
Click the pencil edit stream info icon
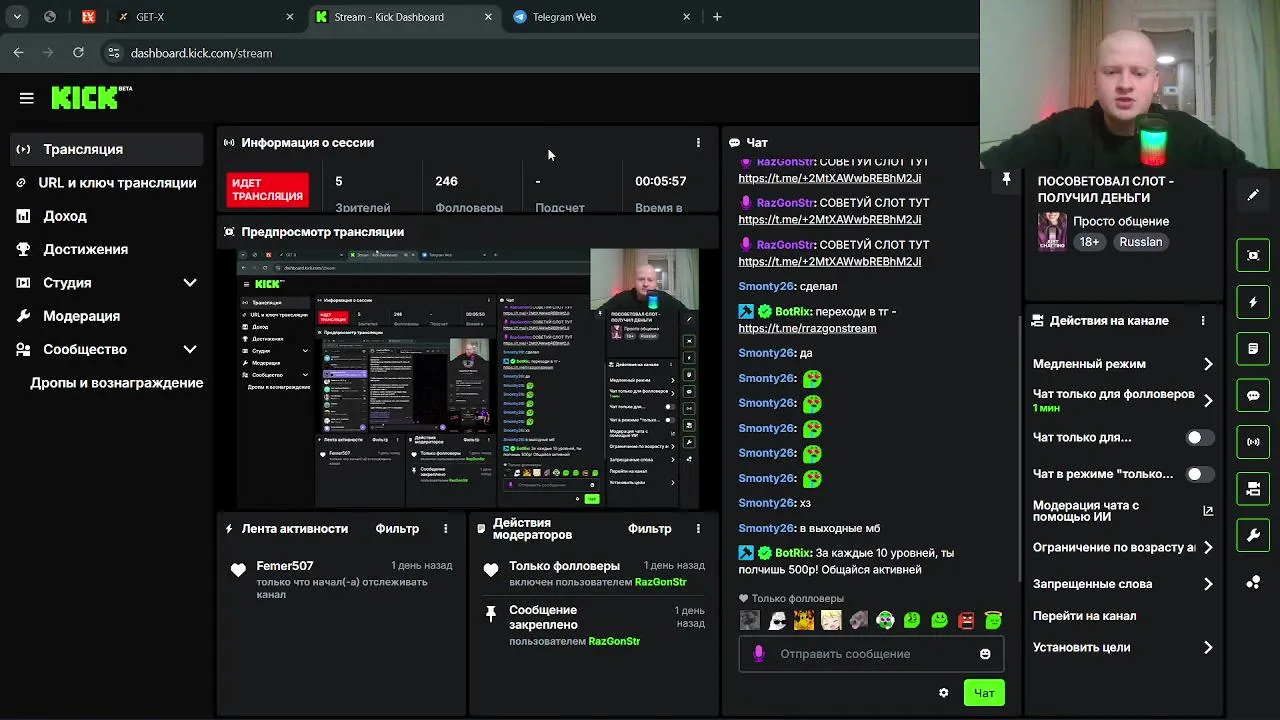click(x=1253, y=195)
